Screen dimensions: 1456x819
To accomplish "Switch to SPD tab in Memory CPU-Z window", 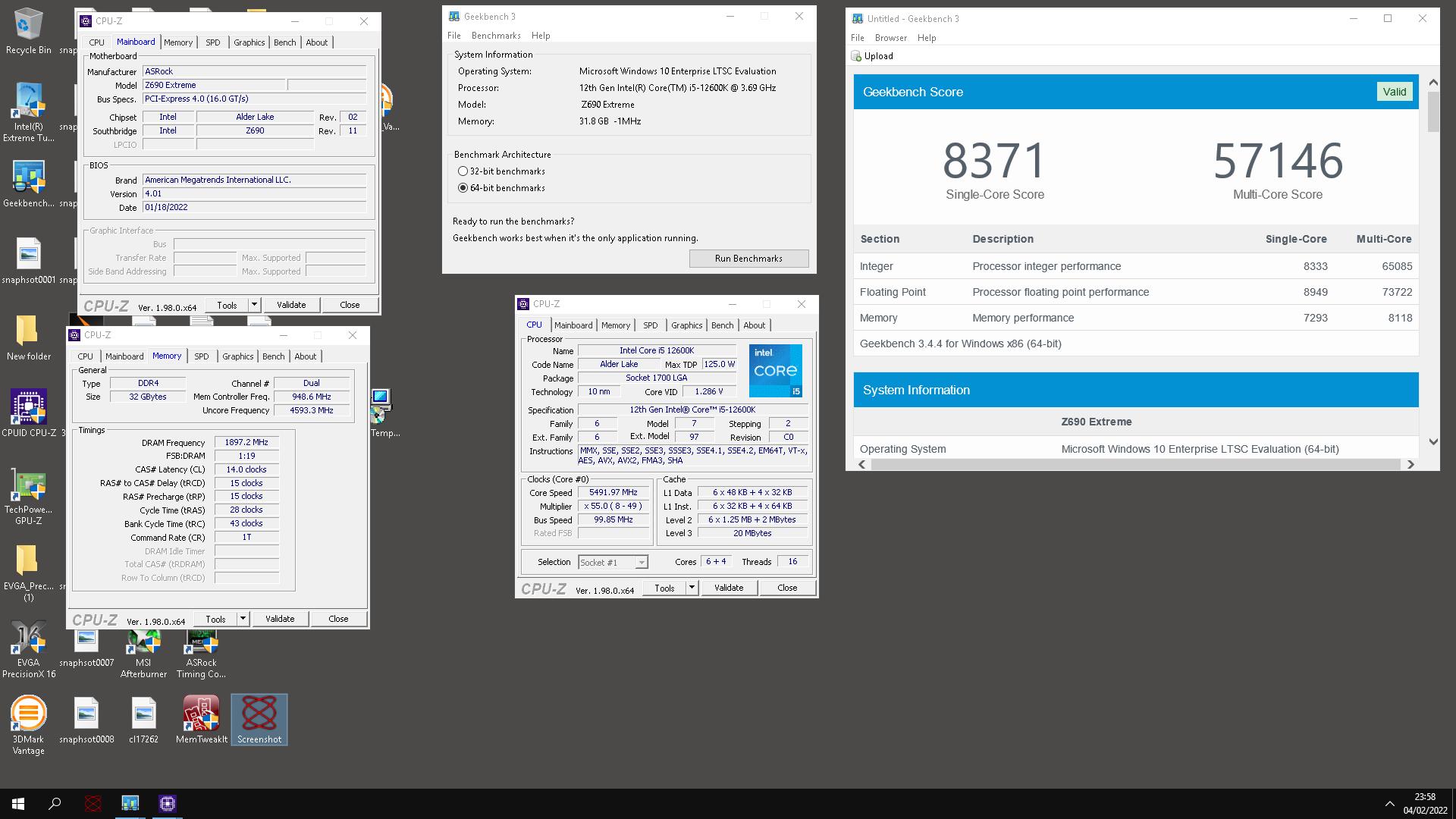I will point(201,356).
